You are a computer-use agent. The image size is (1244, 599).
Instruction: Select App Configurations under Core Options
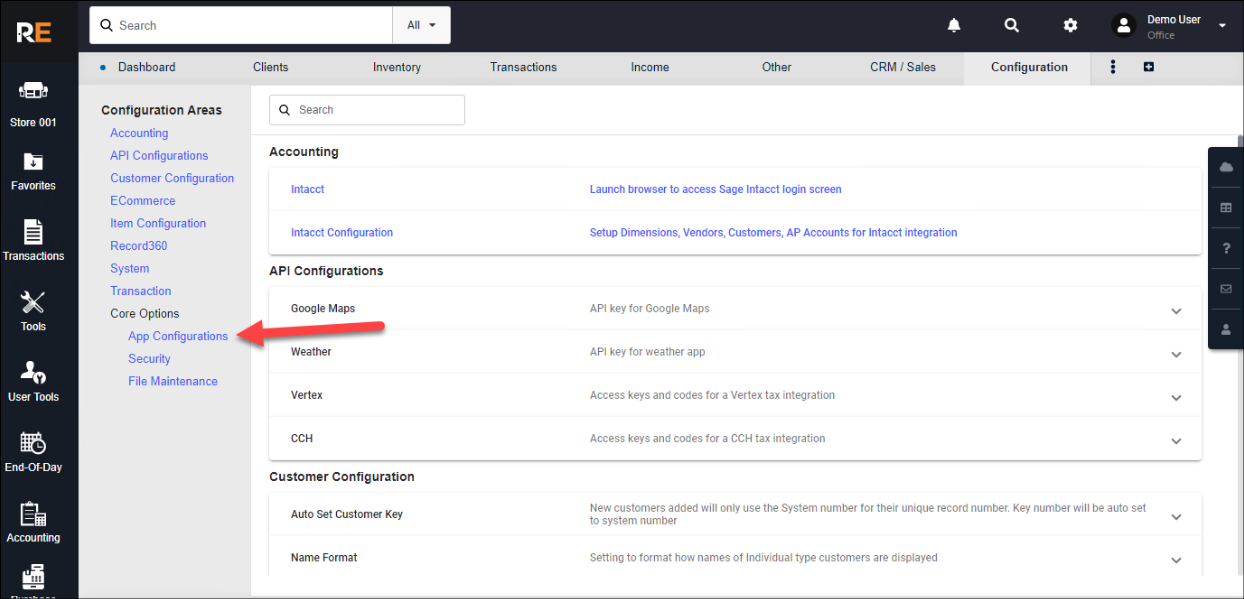(x=178, y=336)
